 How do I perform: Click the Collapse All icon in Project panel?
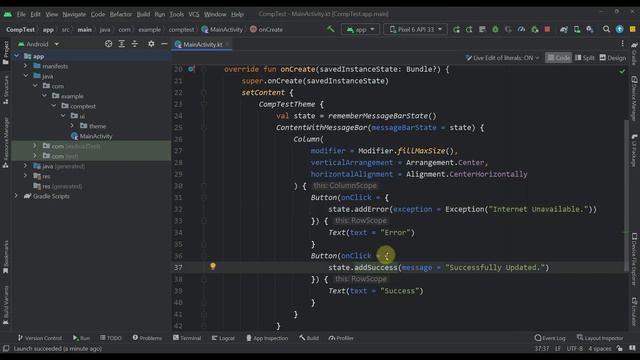[x=135, y=44]
